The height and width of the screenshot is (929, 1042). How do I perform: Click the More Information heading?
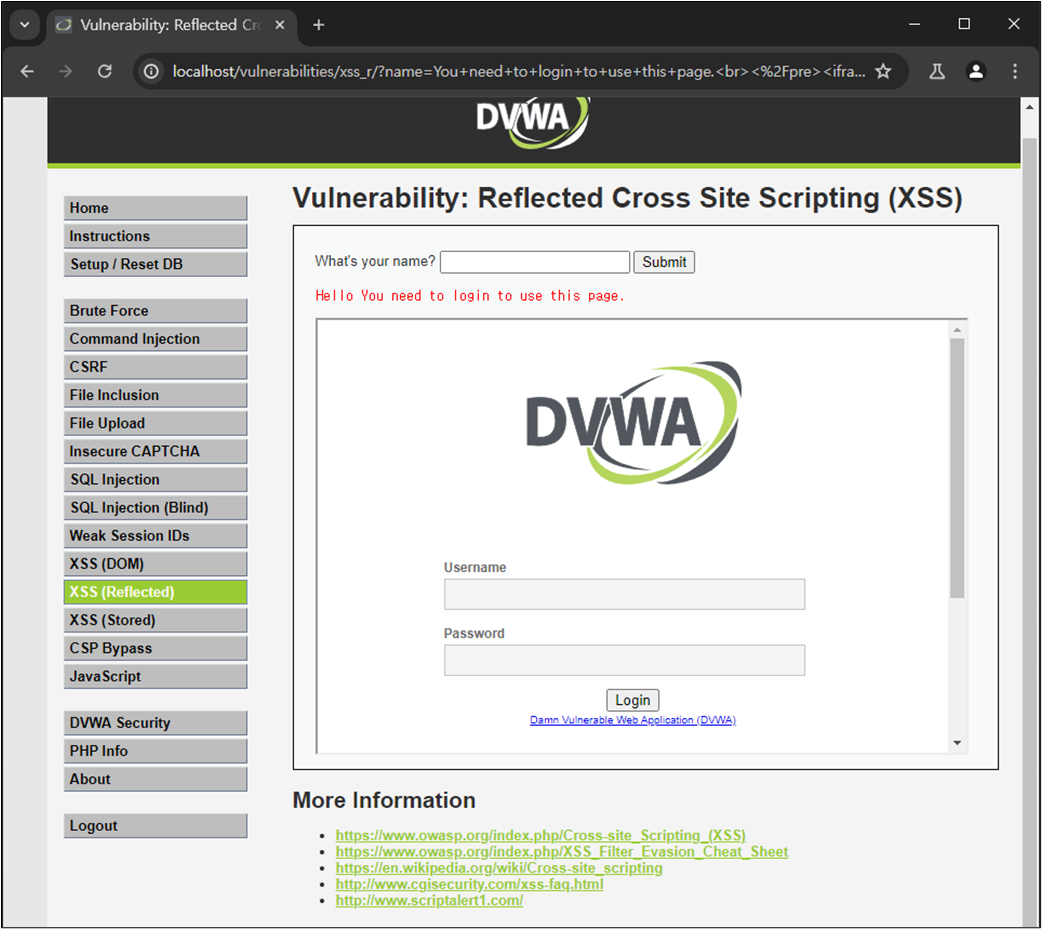pyautogui.click(x=384, y=800)
